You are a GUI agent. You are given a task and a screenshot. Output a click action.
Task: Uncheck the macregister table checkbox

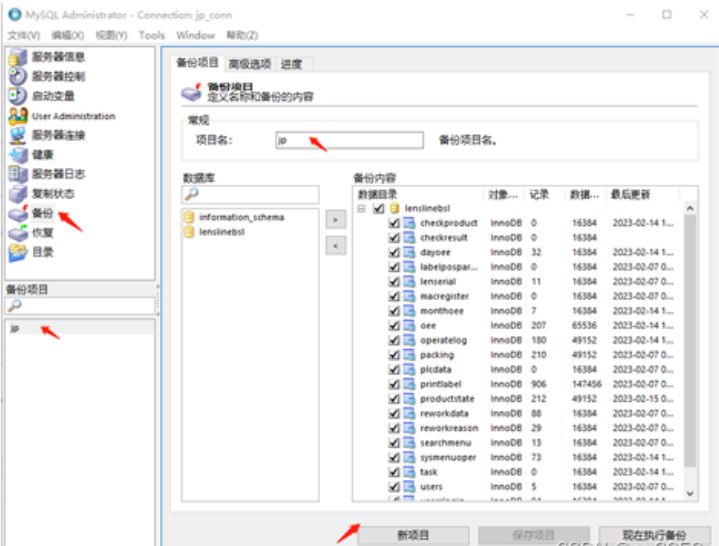pyautogui.click(x=394, y=297)
